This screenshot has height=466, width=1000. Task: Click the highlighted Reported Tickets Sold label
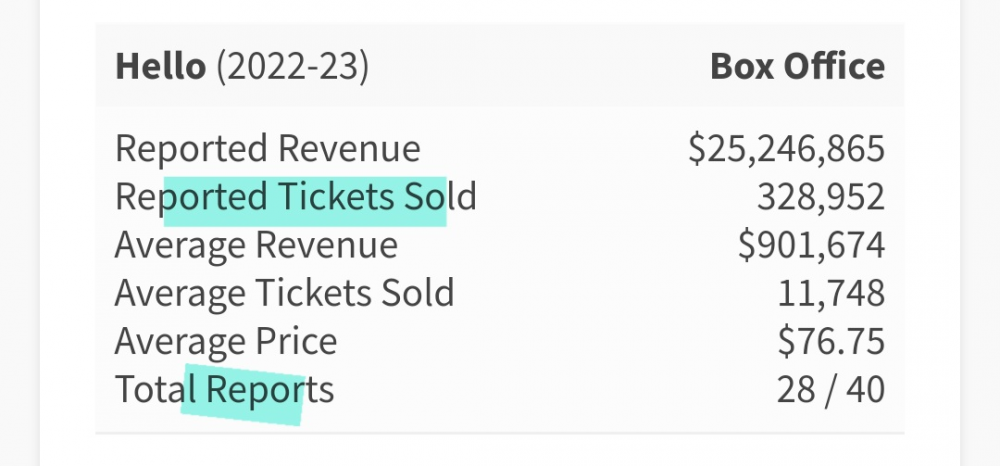point(296,196)
